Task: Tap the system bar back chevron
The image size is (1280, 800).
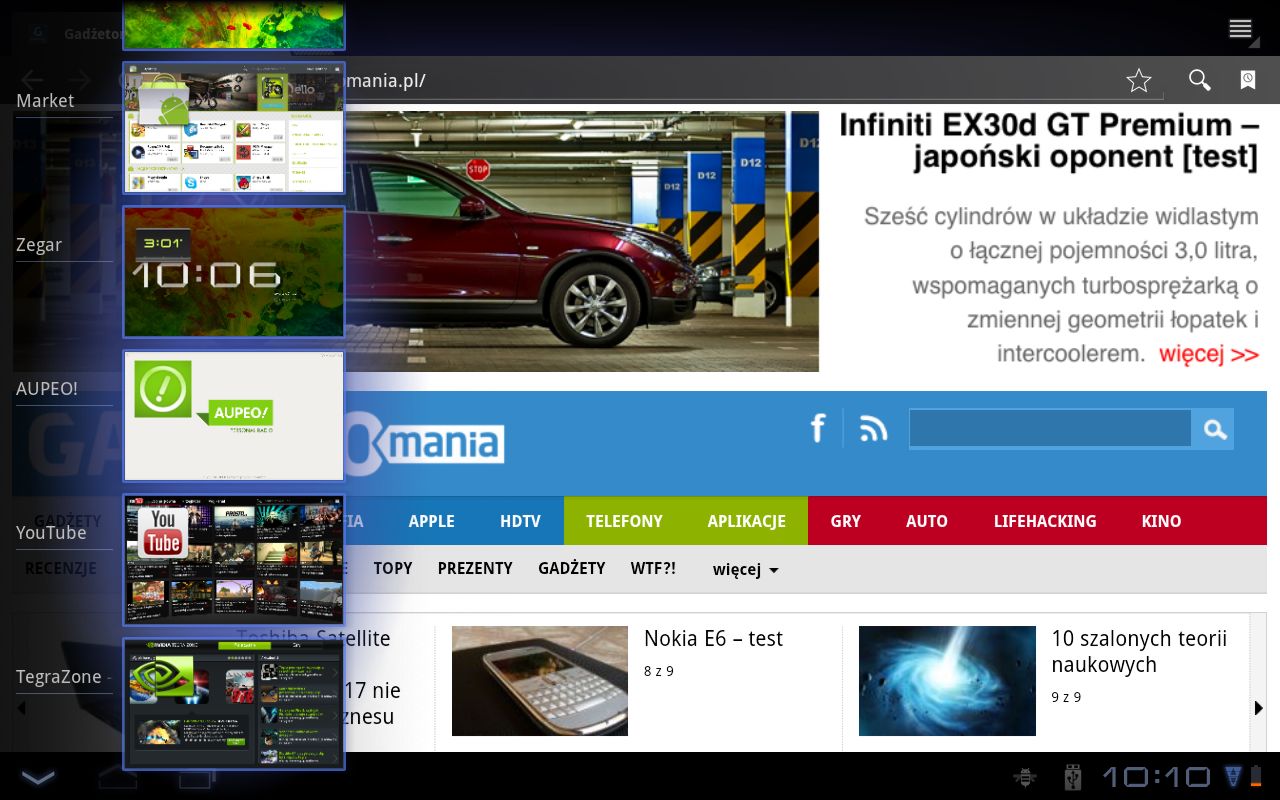Action: pos(38,777)
